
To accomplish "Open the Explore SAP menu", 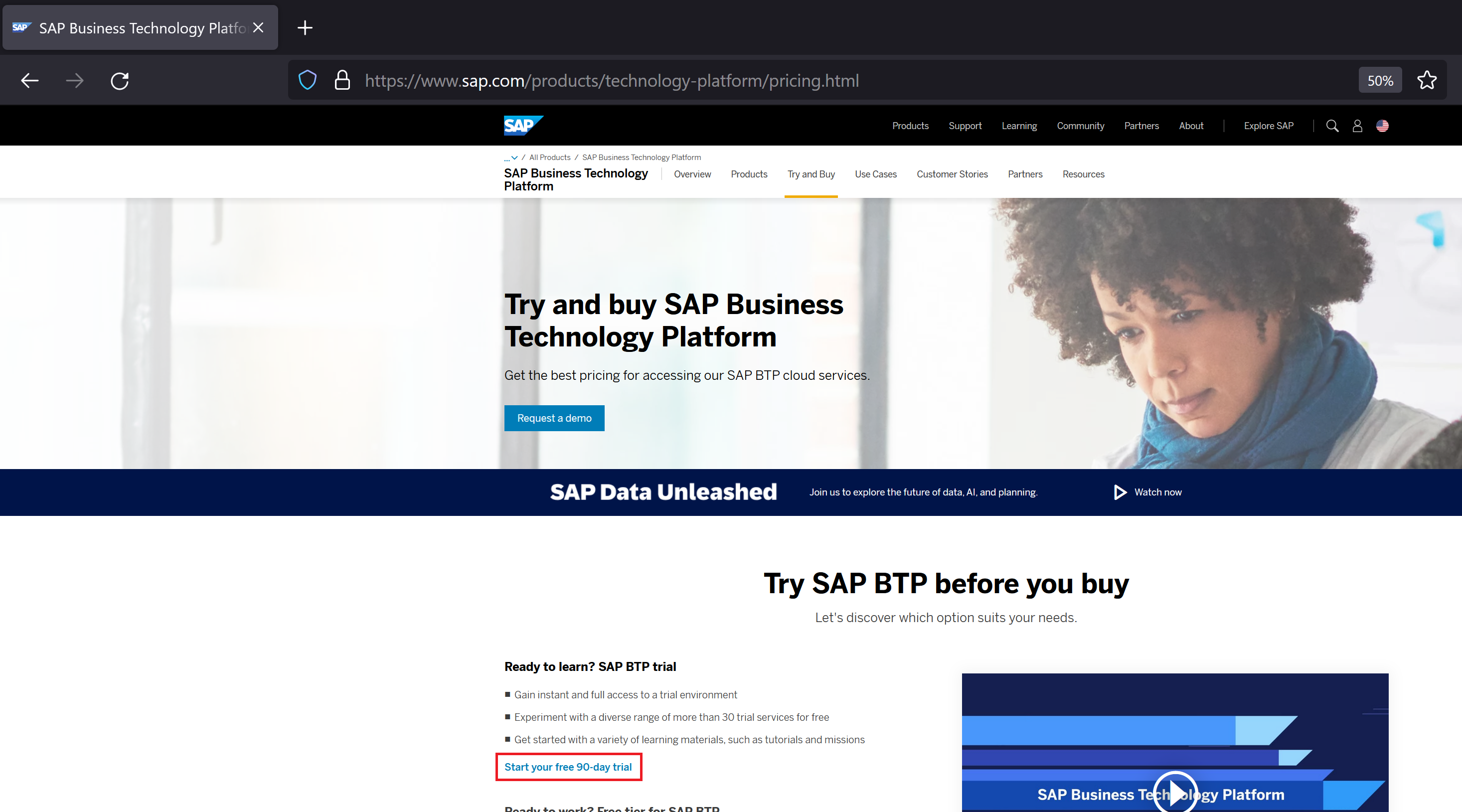I will (x=1268, y=126).
